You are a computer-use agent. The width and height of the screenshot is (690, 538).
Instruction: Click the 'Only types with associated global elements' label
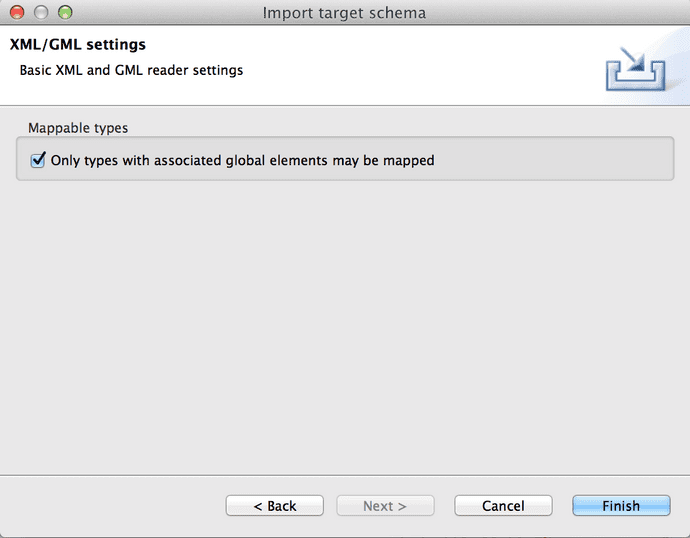tap(242, 160)
